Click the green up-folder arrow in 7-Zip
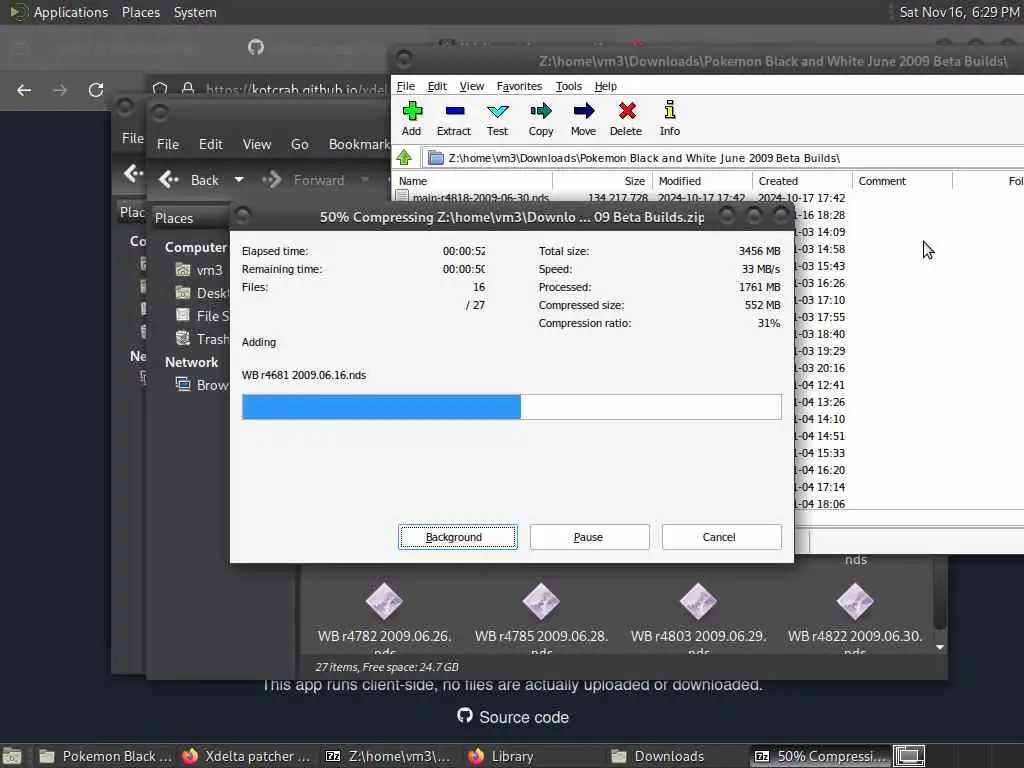The width and height of the screenshot is (1024, 768). [x=404, y=157]
